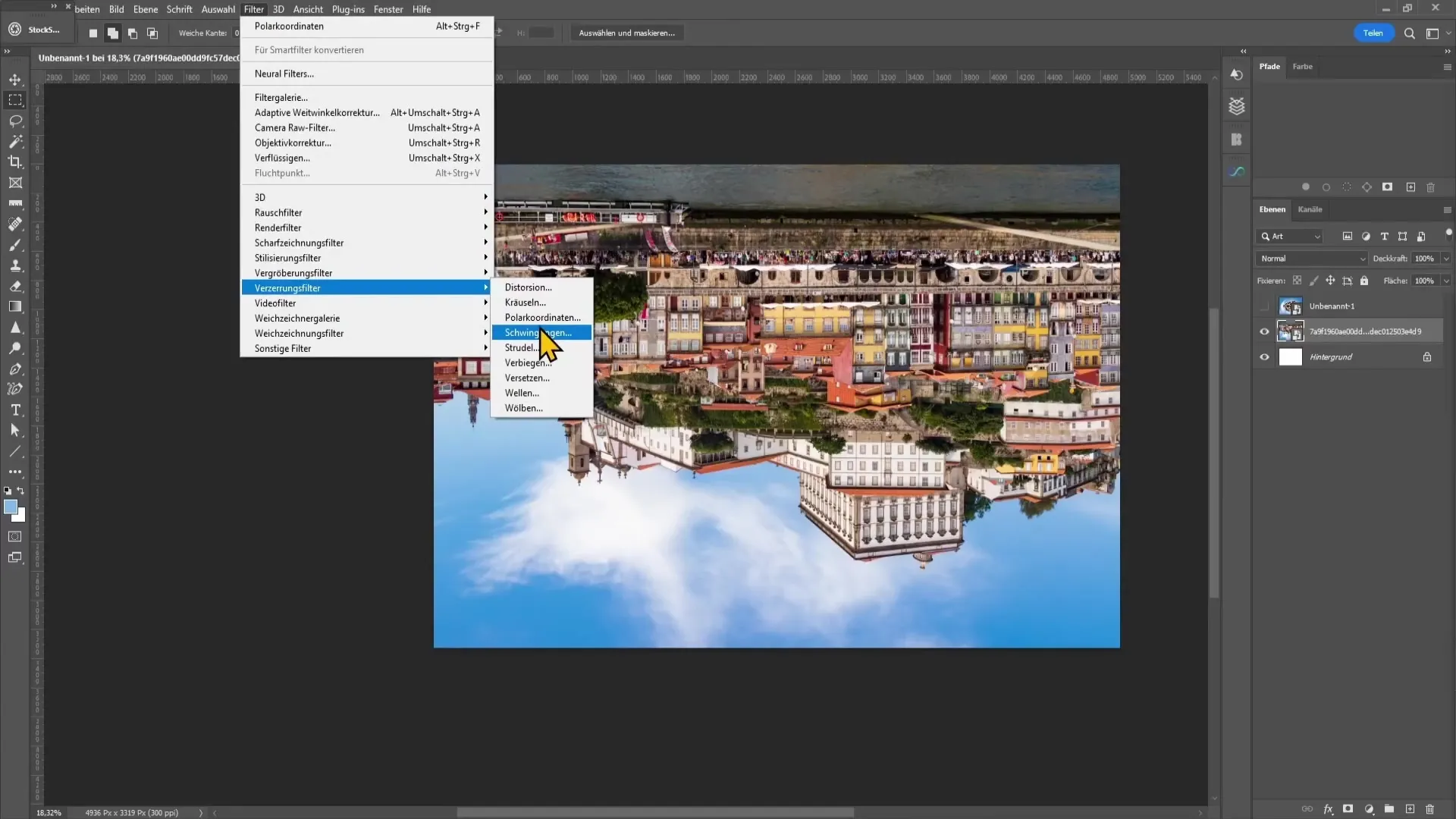Select the Type tool
This screenshot has width=1456, height=819.
point(15,410)
